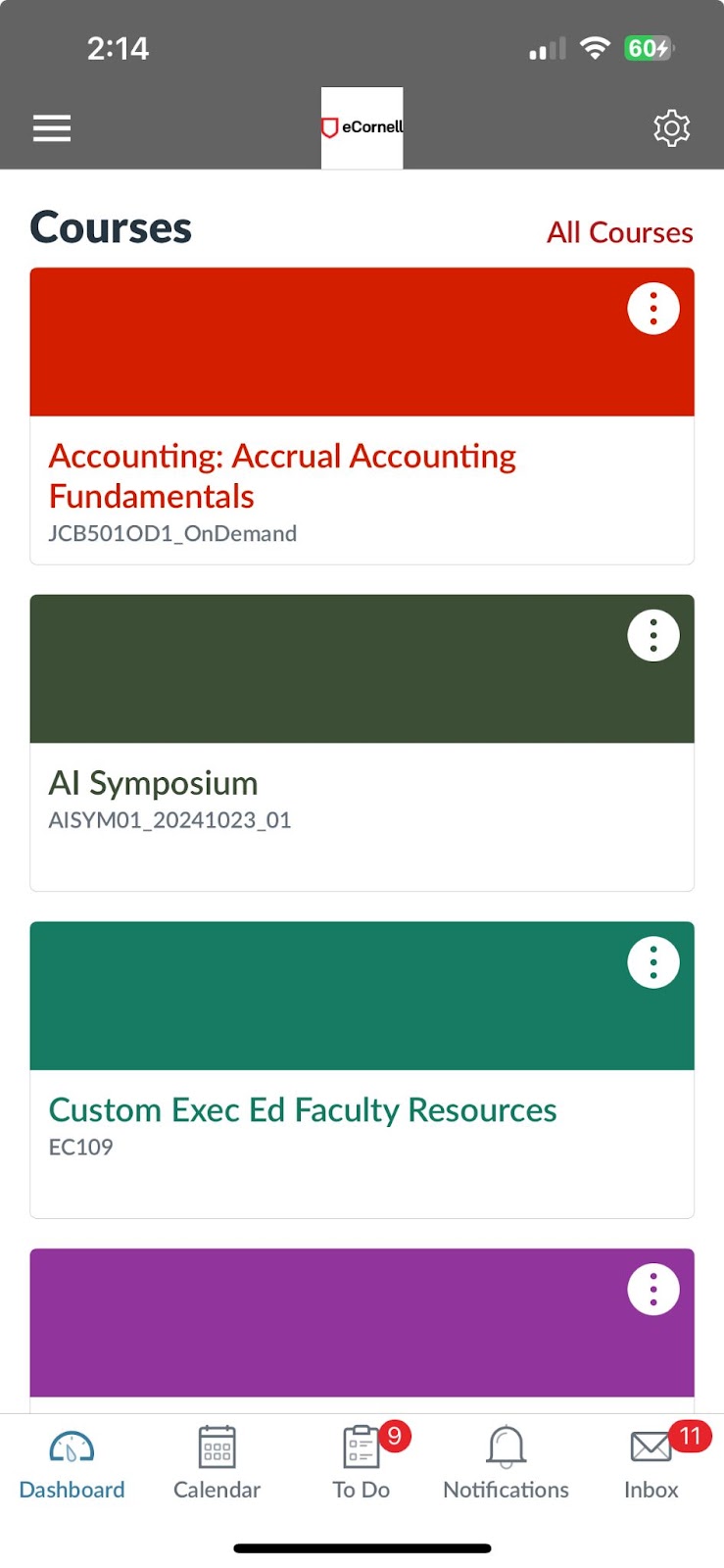Select the Dashboard tab

coord(72,1463)
